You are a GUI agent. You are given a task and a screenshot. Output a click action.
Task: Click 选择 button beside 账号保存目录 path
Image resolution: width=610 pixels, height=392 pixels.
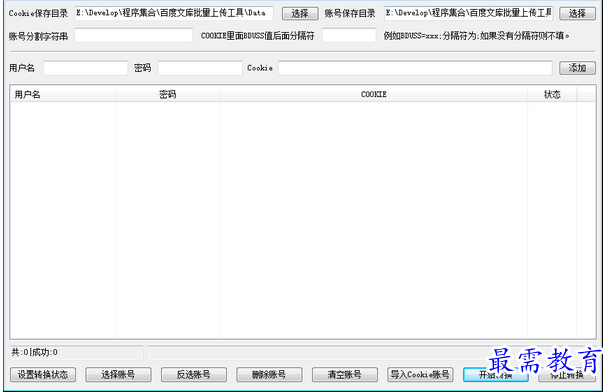577,14
